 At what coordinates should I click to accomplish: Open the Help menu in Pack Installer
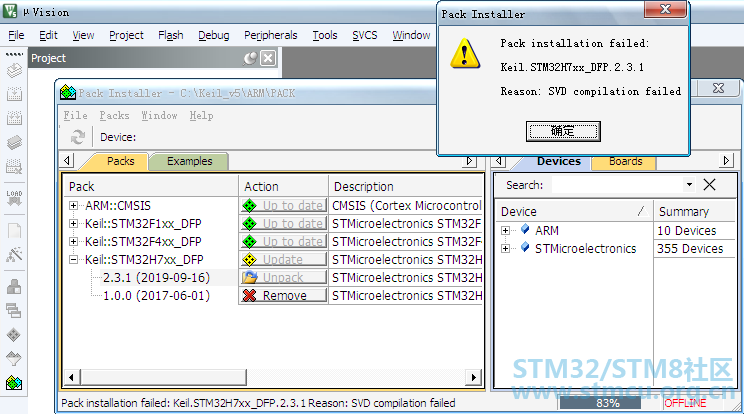[201, 115]
